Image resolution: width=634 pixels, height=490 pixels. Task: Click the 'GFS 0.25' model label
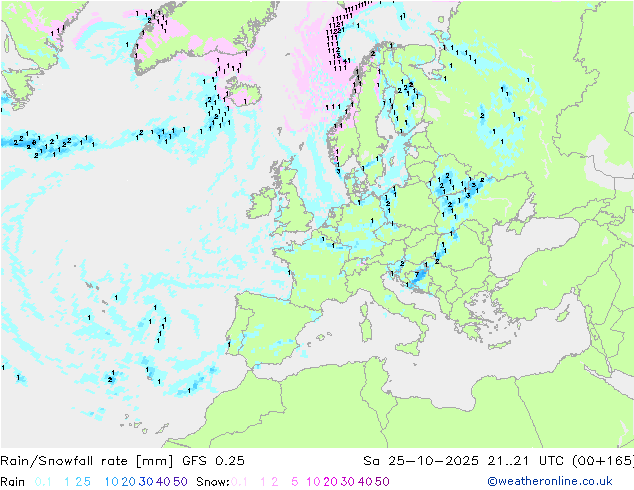(x=213, y=461)
